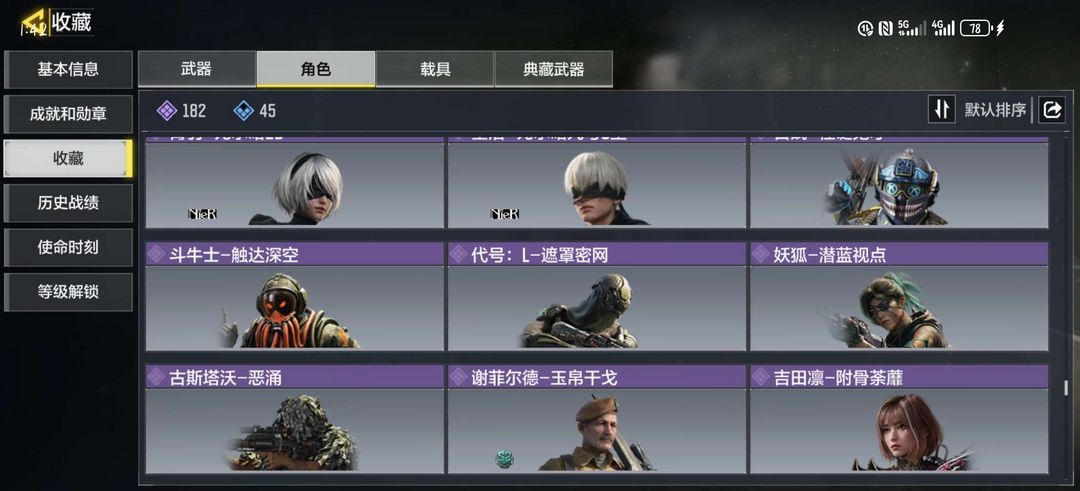Click the NFC status icon
The image size is (1080, 491).
point(886,28)
